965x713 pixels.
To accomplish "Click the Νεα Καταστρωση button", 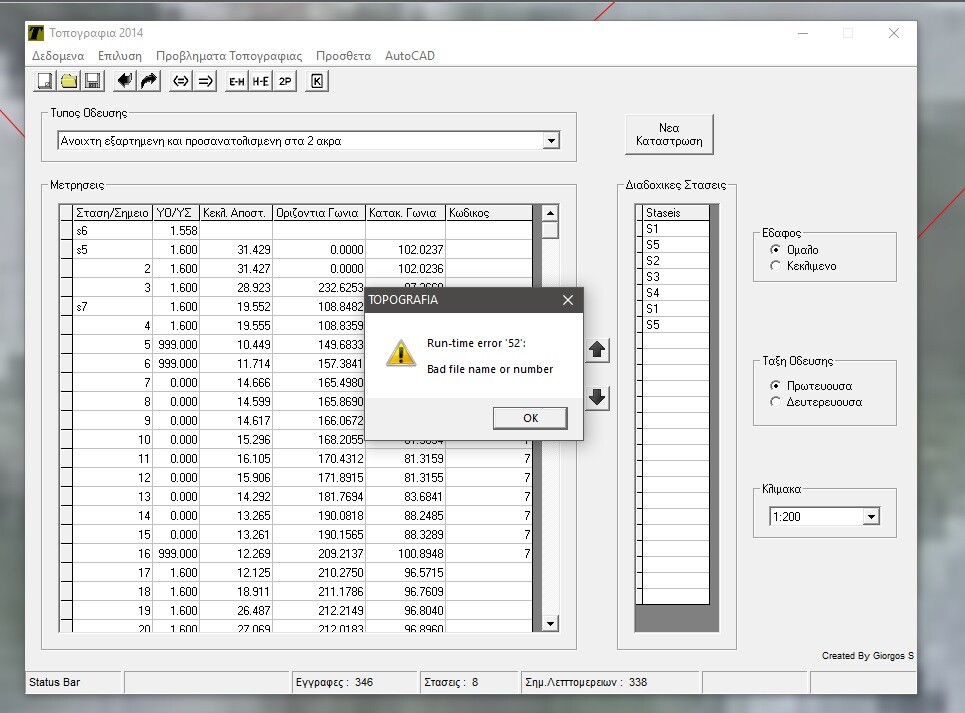I will coord(669,134).
